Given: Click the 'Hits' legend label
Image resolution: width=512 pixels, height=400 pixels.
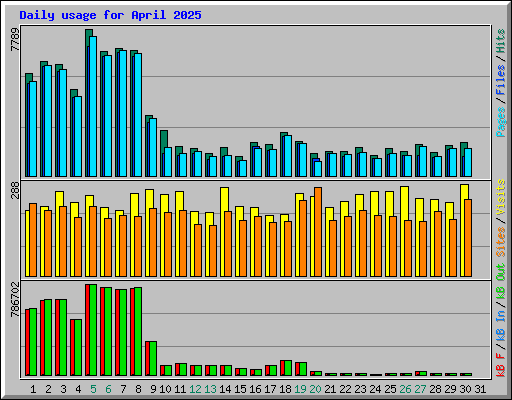Looking at the screenshot, I should pyautogui.click(x=501, y=41).
